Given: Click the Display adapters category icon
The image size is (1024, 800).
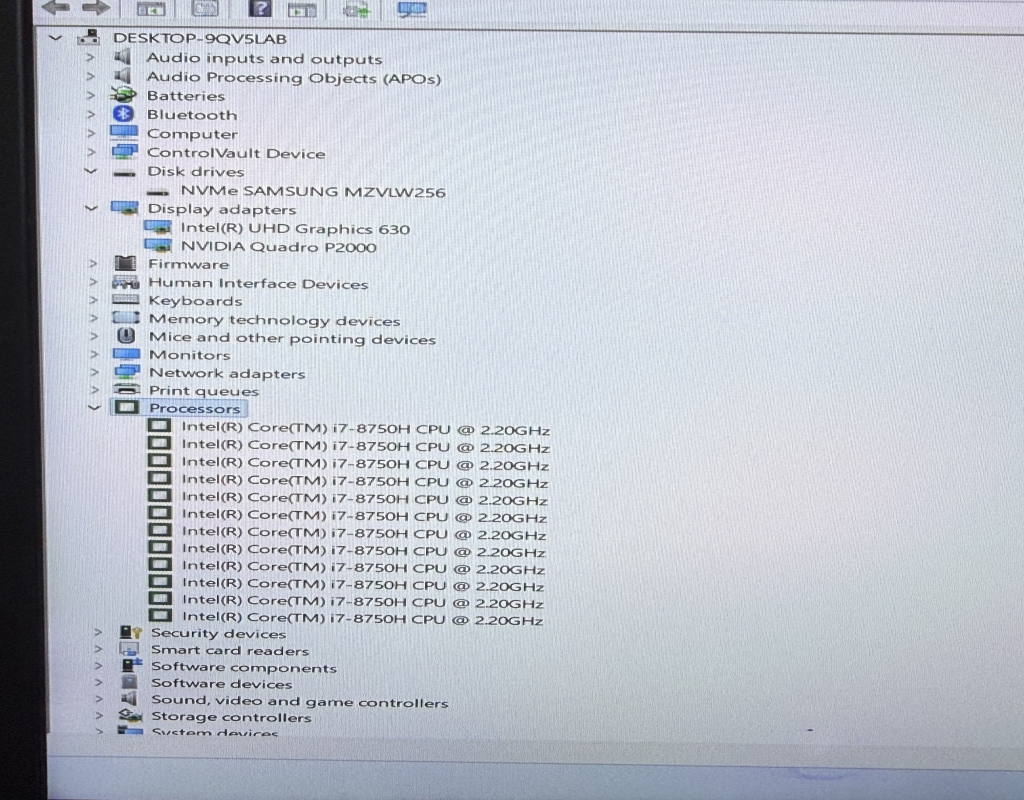Looking at the screenshot, I should click(124, 208).
